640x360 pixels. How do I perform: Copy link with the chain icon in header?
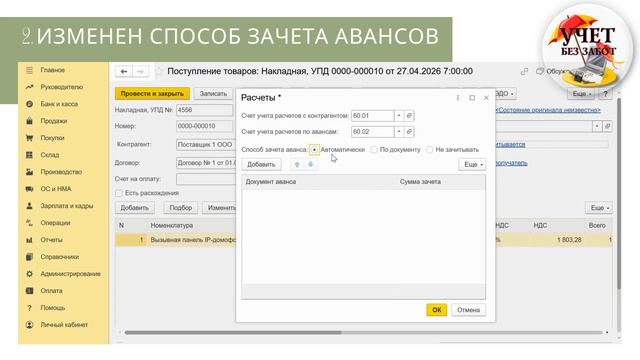524,72
